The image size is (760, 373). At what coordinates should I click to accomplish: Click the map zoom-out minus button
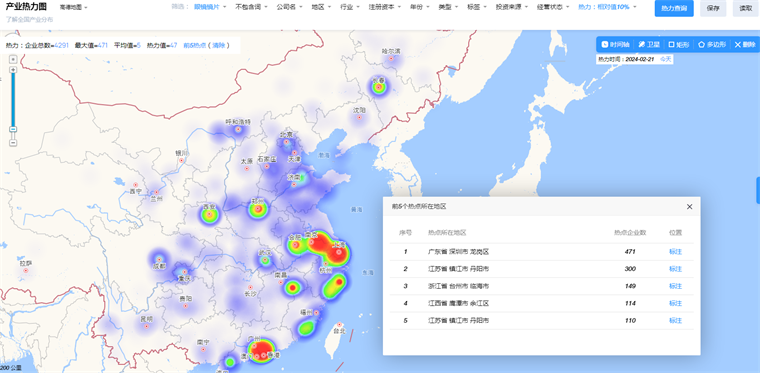tap(14, 142)
